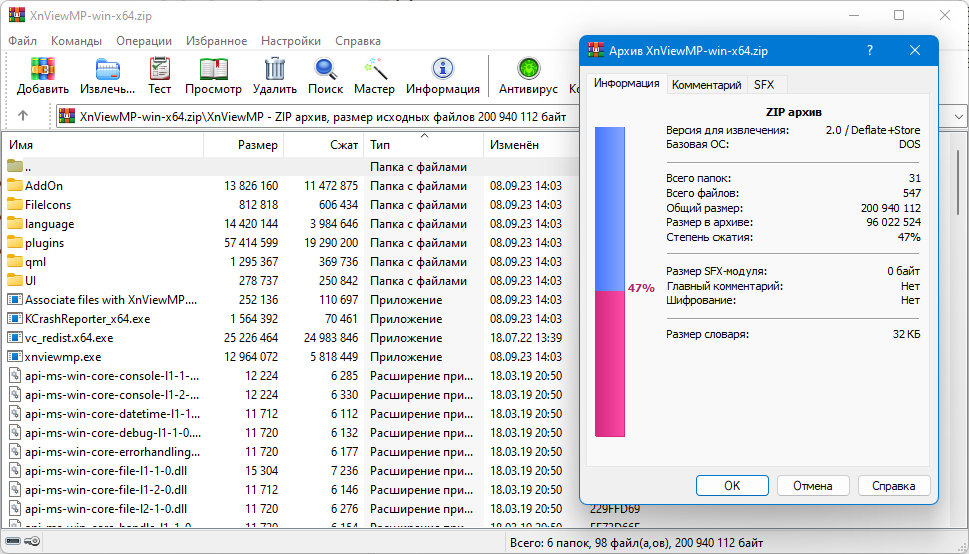Click the 24 983 846 packed value
Image resolution: width=969 pixels, height=554 pixels.
(x=331, y=338)
